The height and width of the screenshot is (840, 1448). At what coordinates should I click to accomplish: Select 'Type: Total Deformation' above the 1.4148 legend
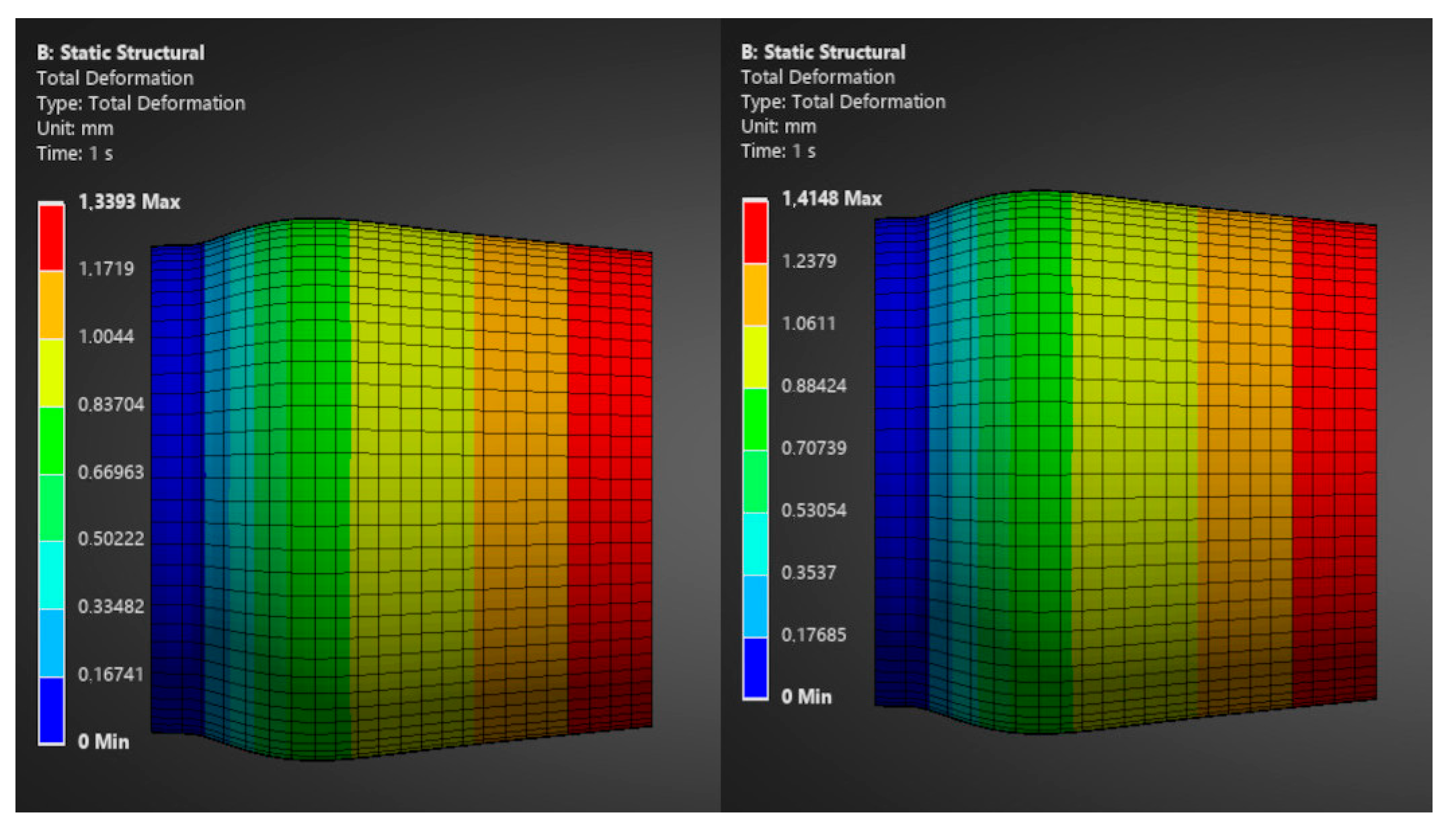click(844, 102)
